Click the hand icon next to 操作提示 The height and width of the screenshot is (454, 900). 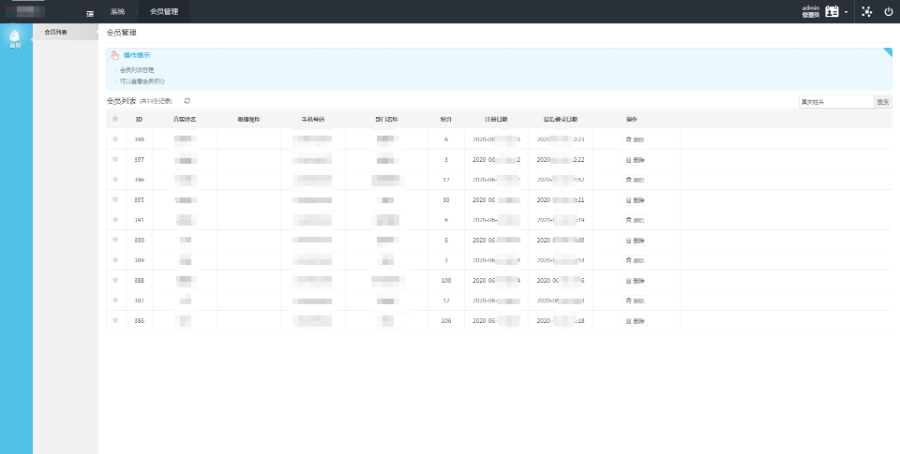[115, 55]
